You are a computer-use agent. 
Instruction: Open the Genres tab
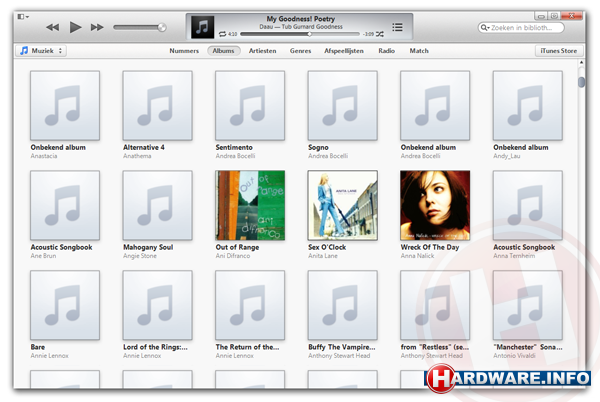[300, 50]
